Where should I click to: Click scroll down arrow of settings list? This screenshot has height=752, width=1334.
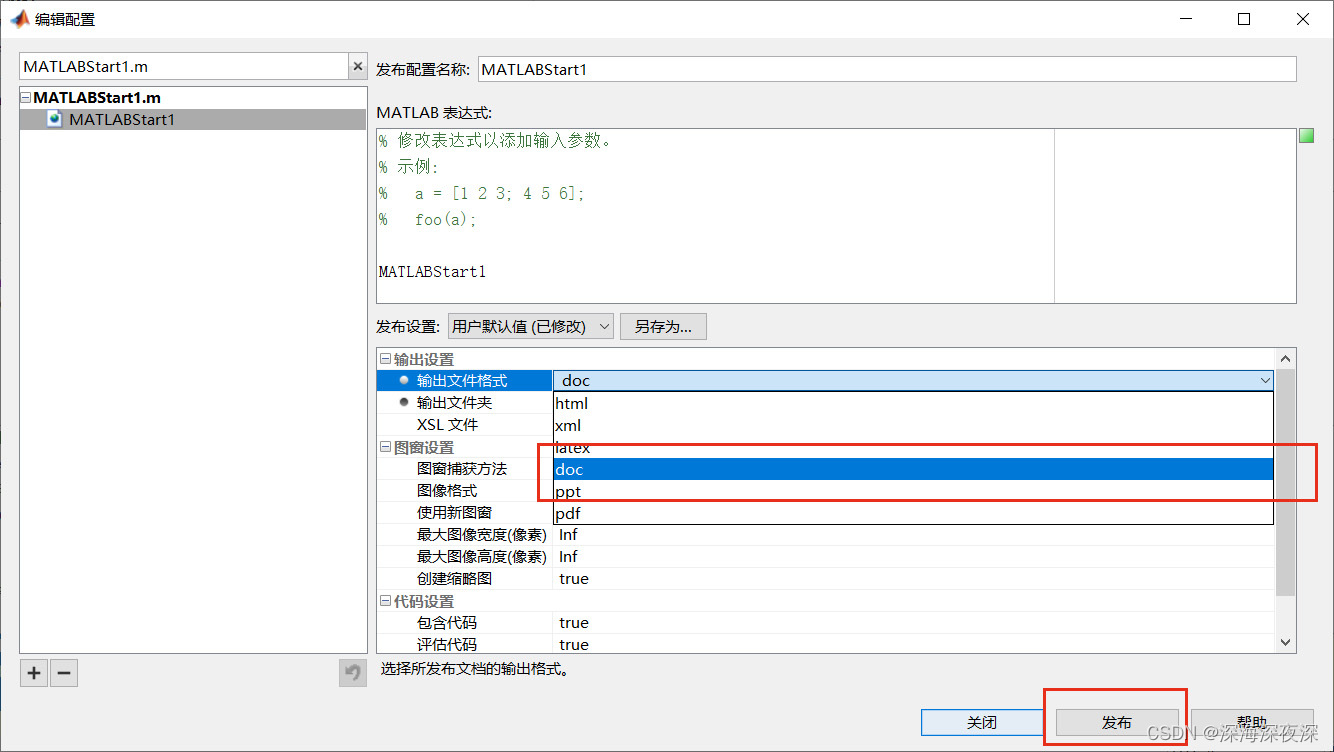tap(1286, 643)
